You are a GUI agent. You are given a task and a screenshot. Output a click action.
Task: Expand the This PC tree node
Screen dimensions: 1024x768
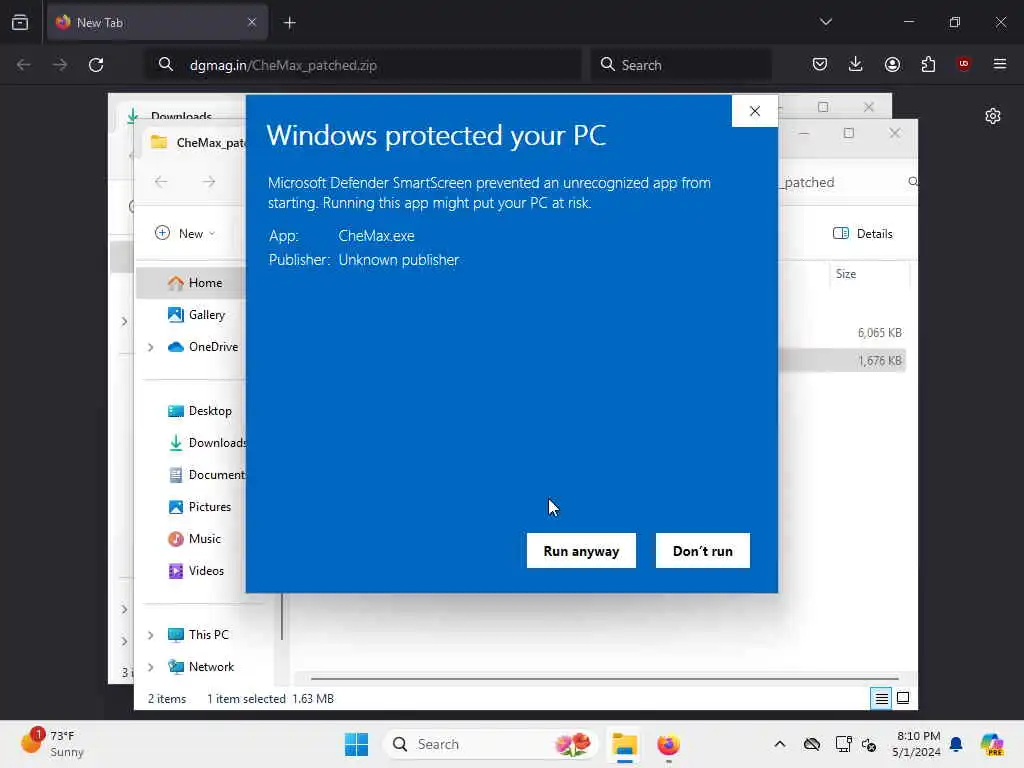[151, 635]
